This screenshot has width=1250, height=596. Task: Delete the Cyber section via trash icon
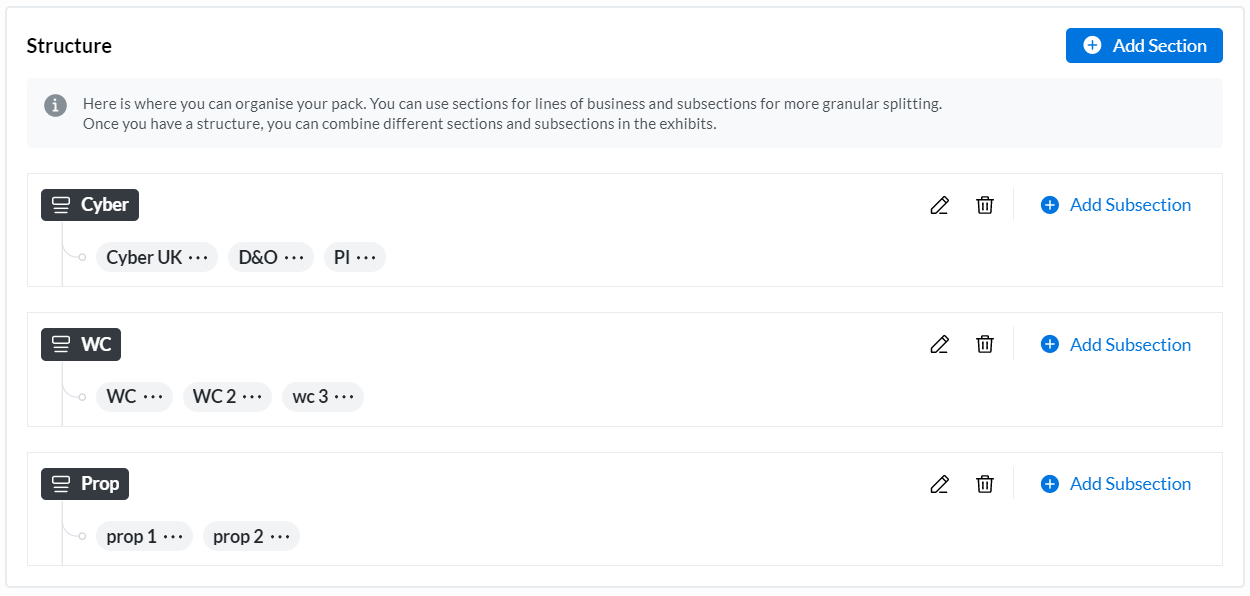(985, 205)
